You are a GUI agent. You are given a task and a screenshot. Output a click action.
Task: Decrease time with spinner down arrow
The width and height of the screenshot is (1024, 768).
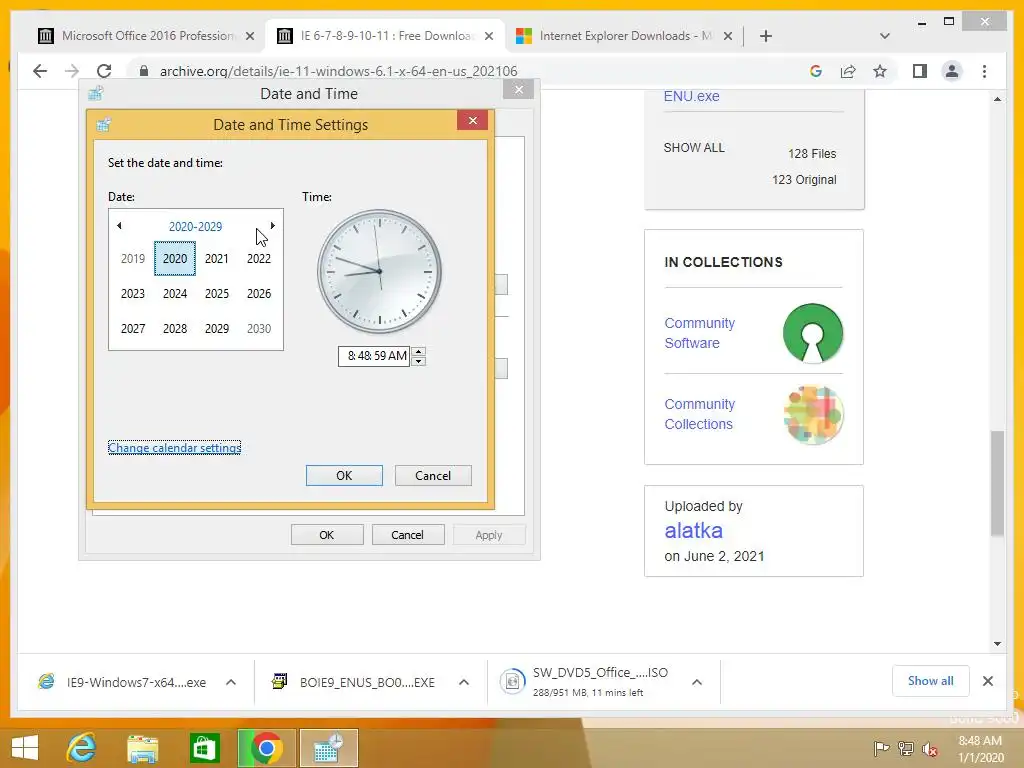pyautogui.click(x=419, y=361)
